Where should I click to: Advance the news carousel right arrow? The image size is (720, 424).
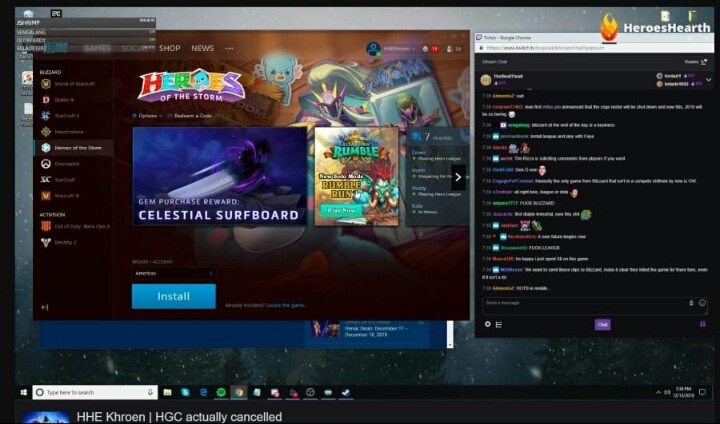pos(458,177)
